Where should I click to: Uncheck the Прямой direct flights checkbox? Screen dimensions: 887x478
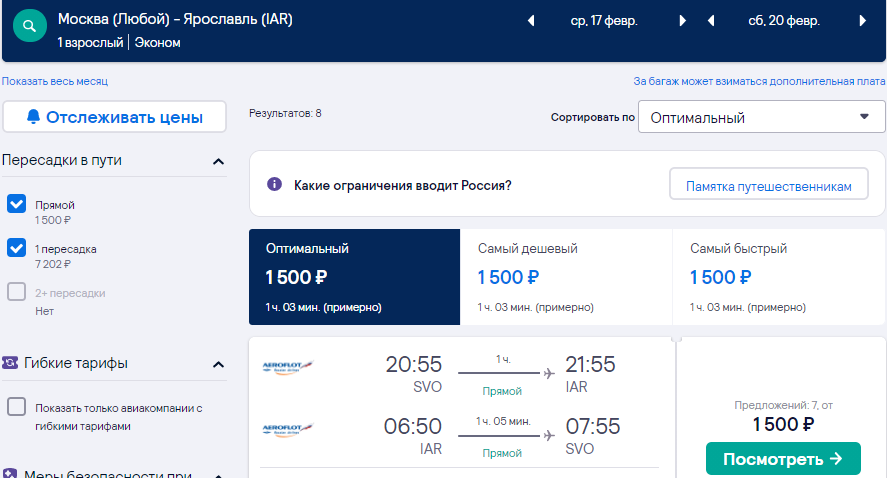[x=16, y=204]
